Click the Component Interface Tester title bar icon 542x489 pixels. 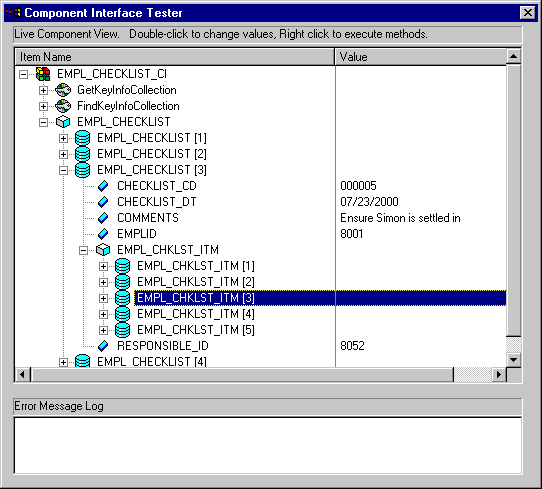[x=13, y=13]
